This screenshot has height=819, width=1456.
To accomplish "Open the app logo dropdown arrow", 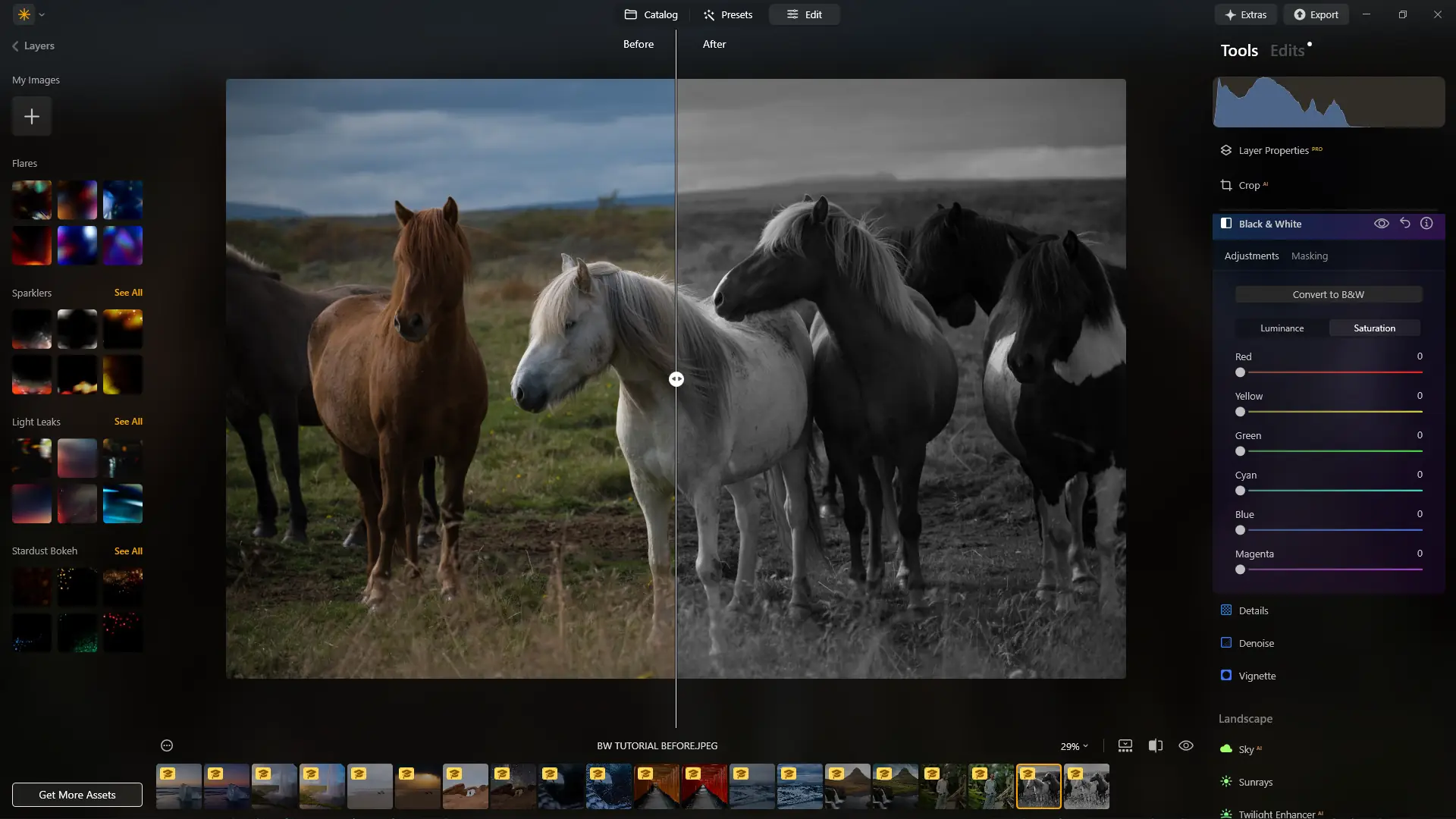I will point(42,14).
